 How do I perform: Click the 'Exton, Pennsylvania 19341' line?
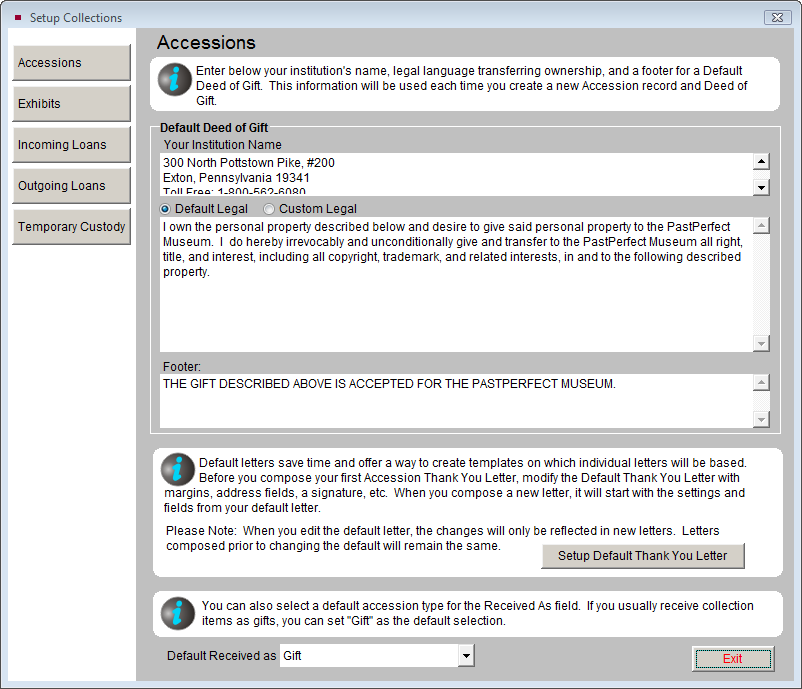pyautogui.click(x=236, y=178)
